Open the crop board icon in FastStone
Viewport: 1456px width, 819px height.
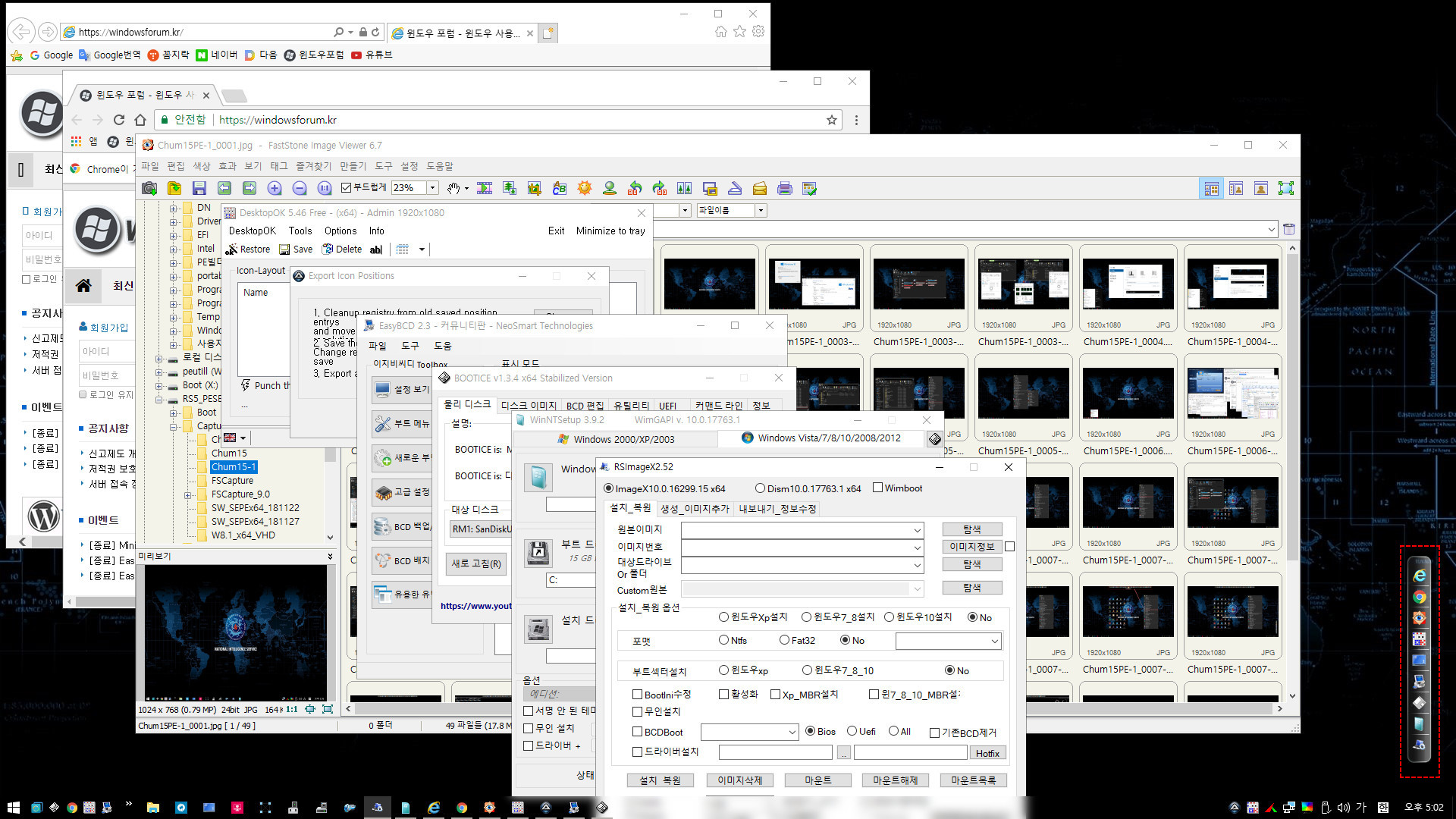535,188
